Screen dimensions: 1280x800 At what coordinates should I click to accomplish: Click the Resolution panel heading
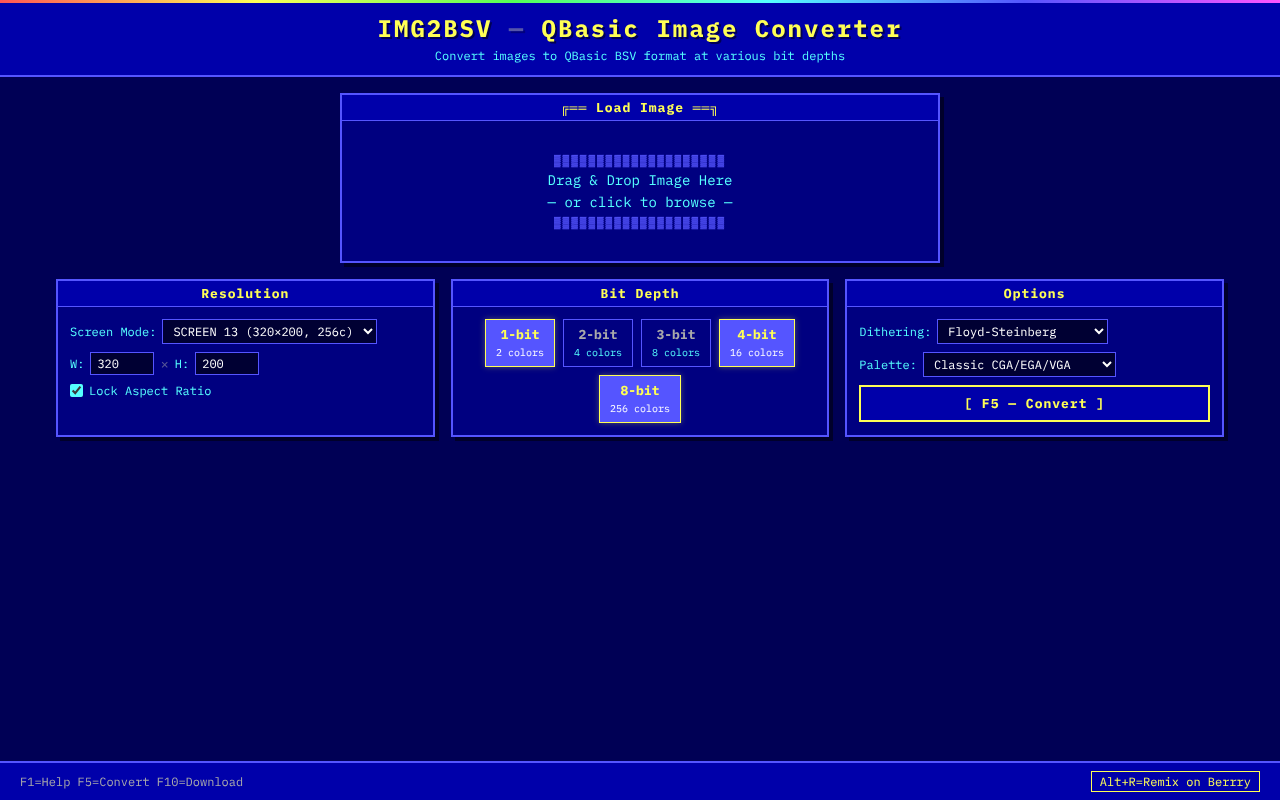245,294
